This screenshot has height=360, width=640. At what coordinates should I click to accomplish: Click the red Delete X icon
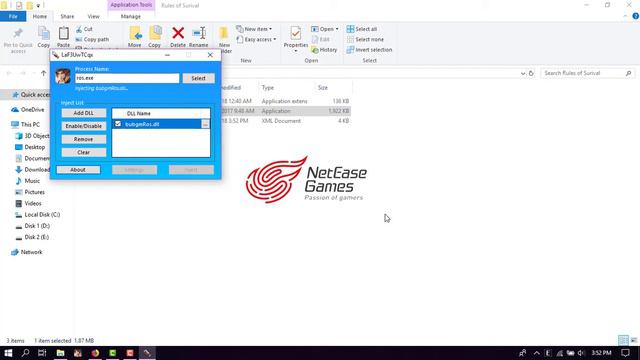pyautogui.click(x=178, y=33)
